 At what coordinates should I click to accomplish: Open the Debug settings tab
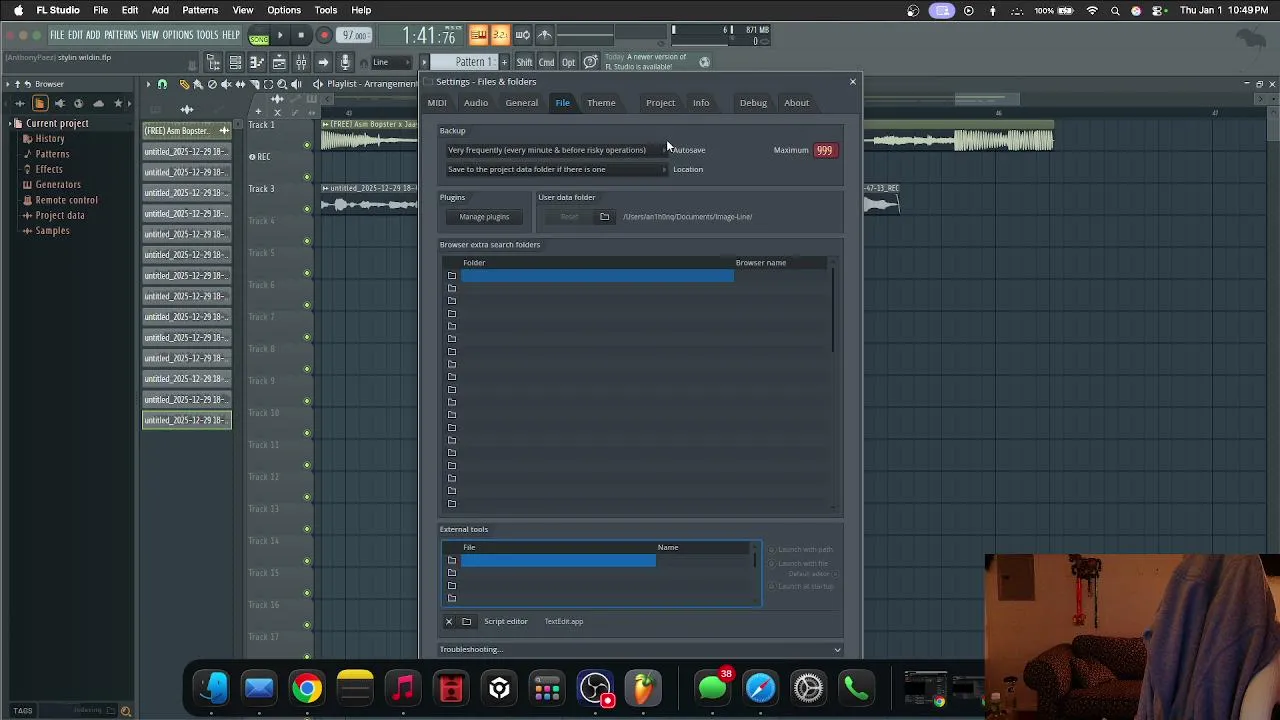[753, 103]
